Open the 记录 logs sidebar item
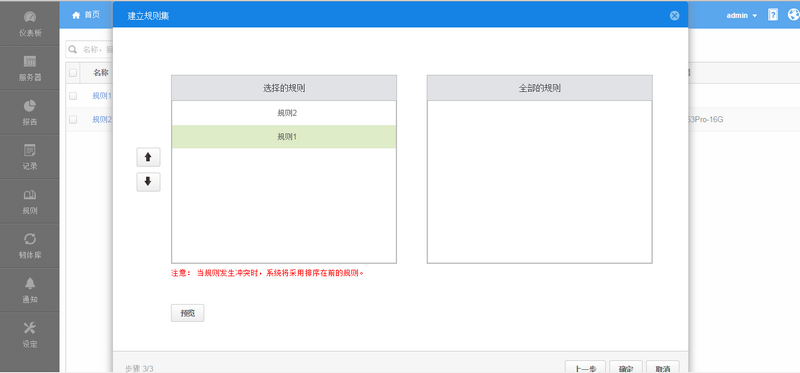 click(x=30, y=157)
